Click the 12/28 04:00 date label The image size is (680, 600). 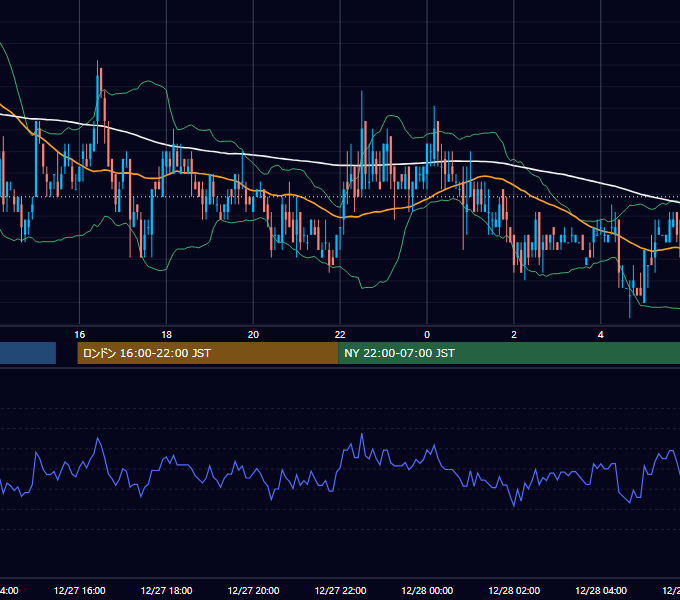[601, 590]
